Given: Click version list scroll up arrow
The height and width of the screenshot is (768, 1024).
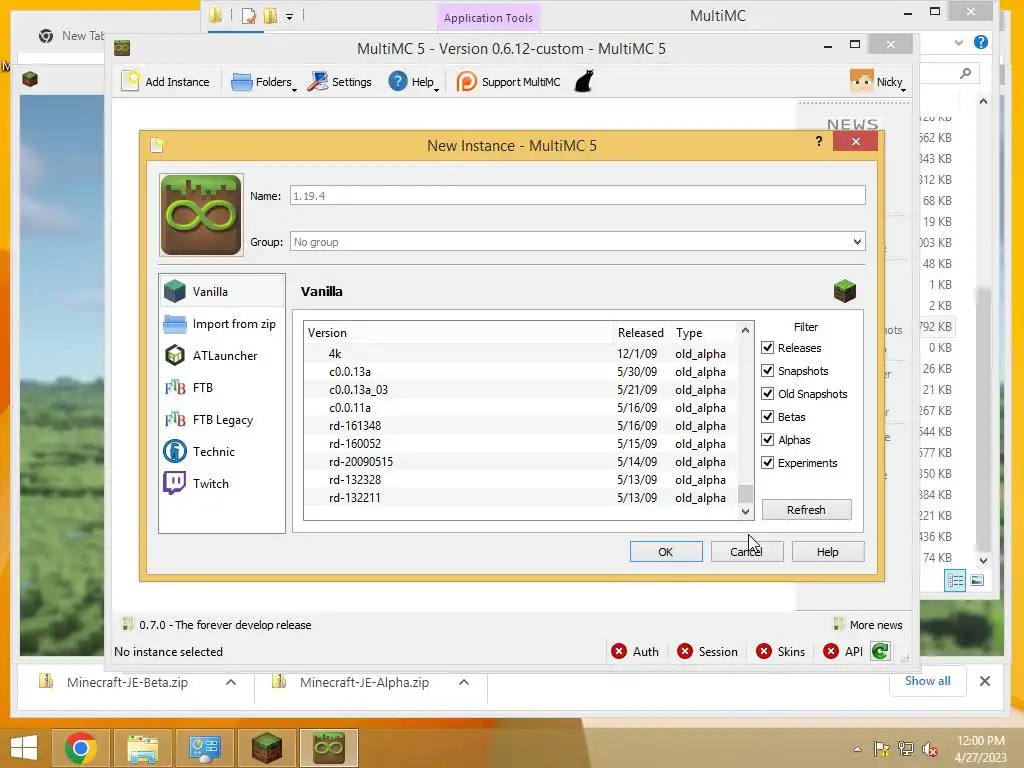Looking at the screenshot, I should 745,330.
